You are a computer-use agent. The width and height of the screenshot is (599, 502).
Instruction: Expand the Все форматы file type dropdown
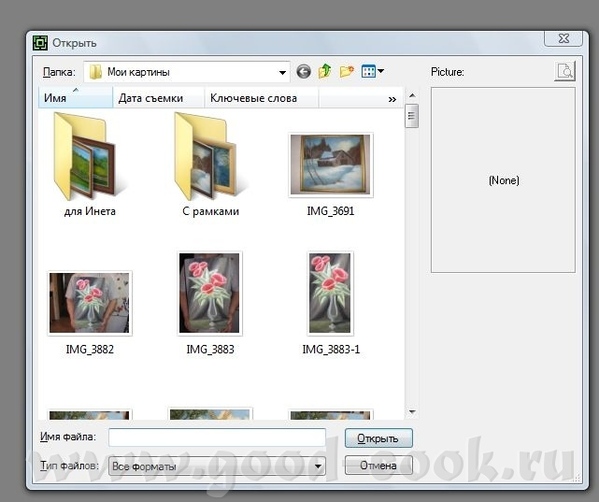pos(317,466)
